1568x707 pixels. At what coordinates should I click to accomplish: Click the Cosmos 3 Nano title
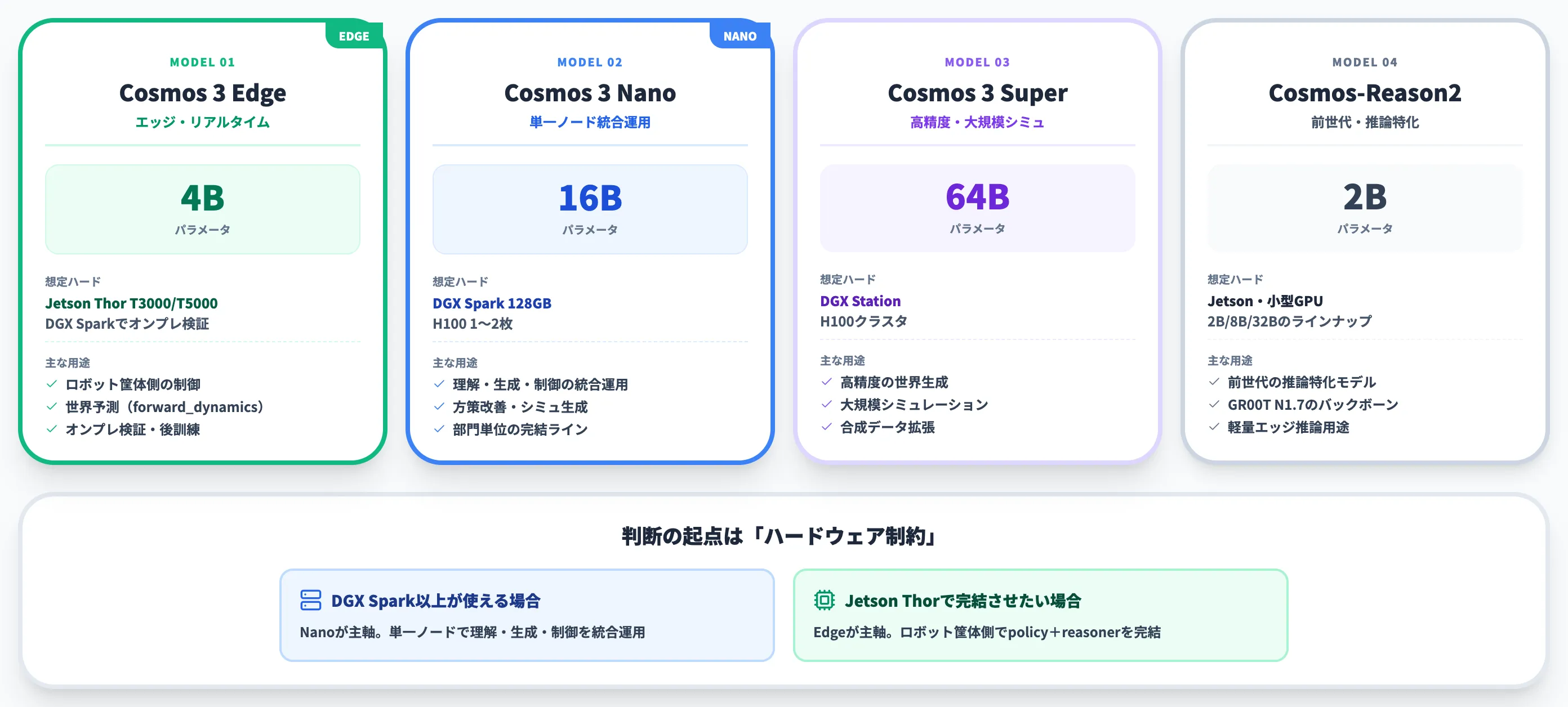pos(590,93)
